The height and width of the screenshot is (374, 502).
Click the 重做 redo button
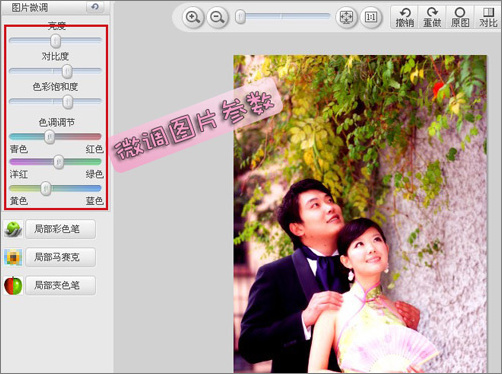coord(432,17)
